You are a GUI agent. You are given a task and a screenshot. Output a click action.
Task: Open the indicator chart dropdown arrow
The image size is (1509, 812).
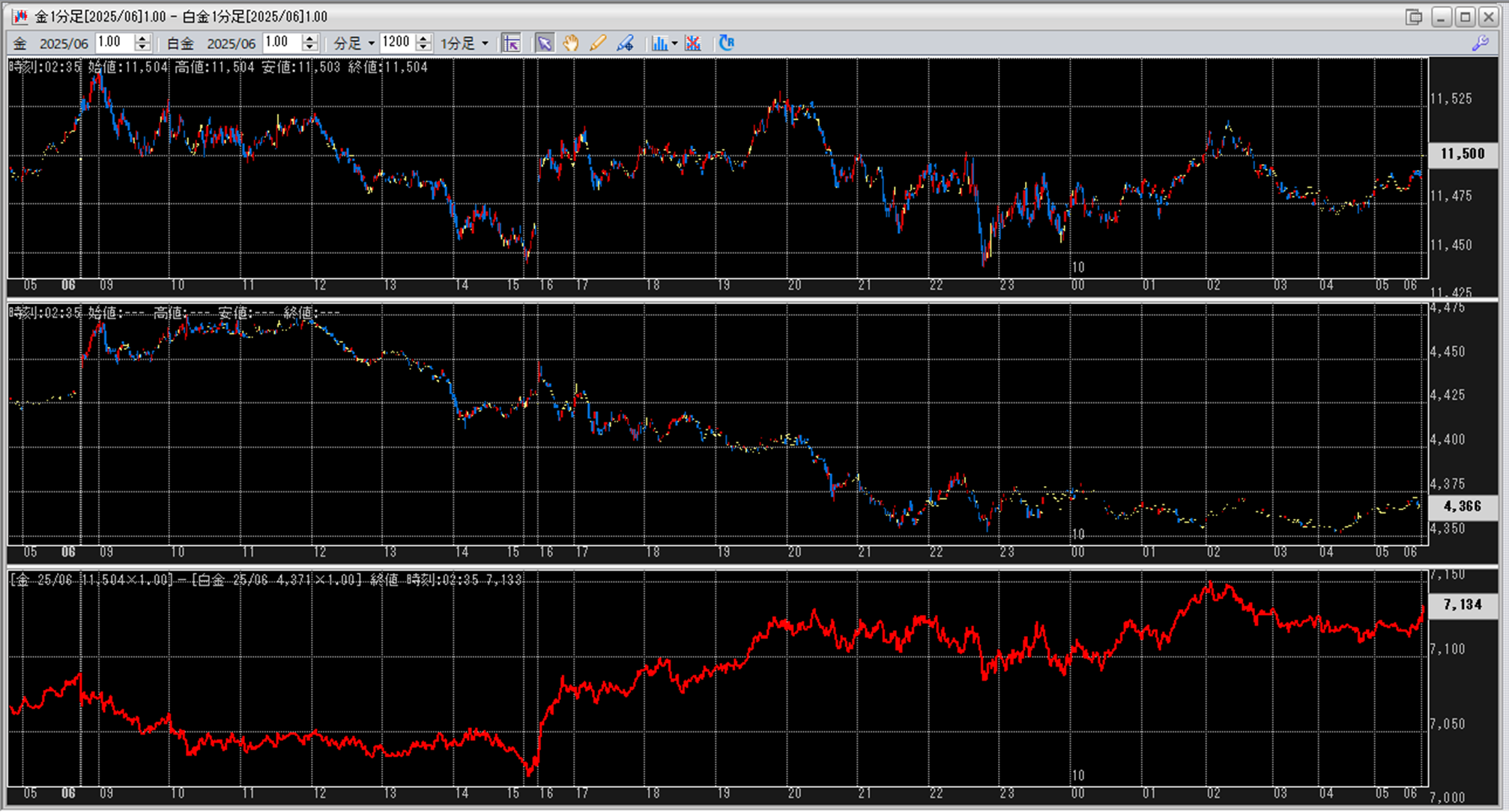pyautogui.click(x=674, y=43)
